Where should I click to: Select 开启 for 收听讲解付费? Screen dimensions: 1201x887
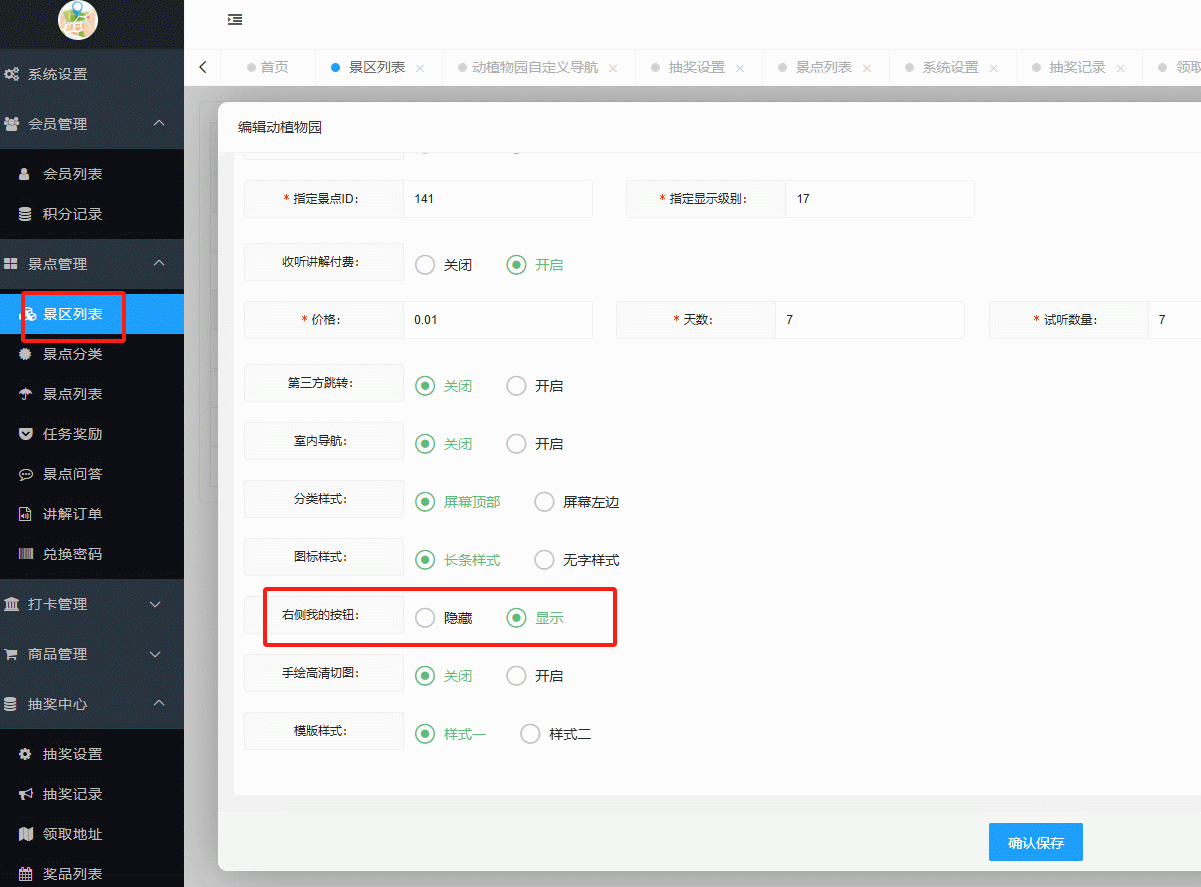pos(534,265)
